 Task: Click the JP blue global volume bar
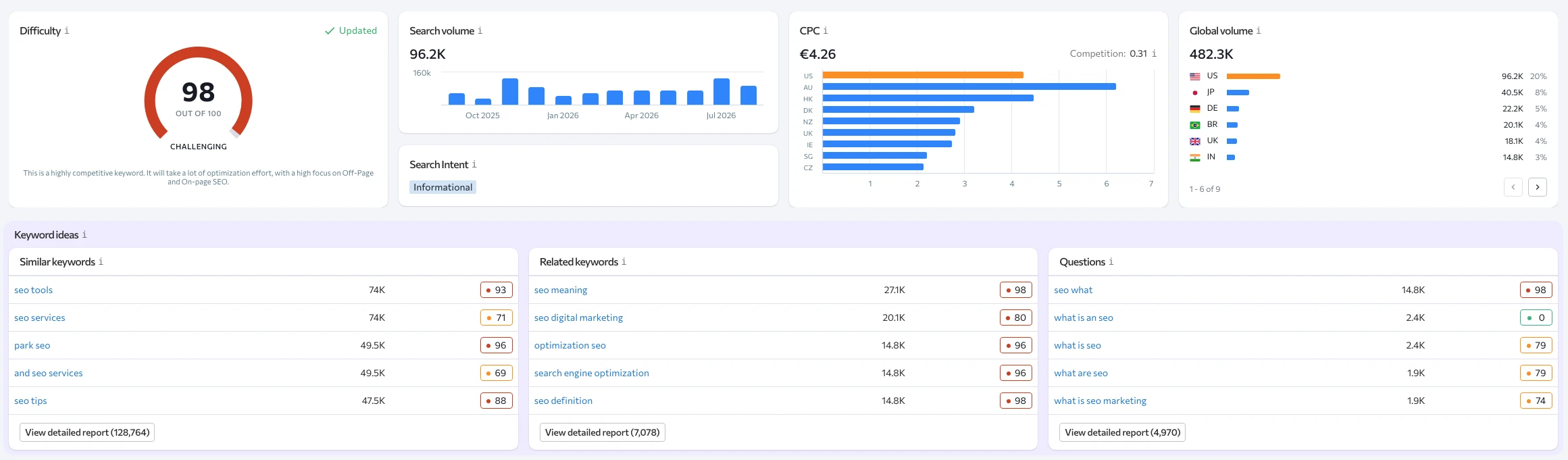[1238, 93]
